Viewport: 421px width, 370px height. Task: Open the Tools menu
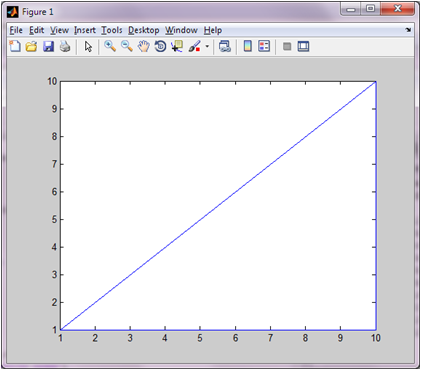click(x=112, y=30)
